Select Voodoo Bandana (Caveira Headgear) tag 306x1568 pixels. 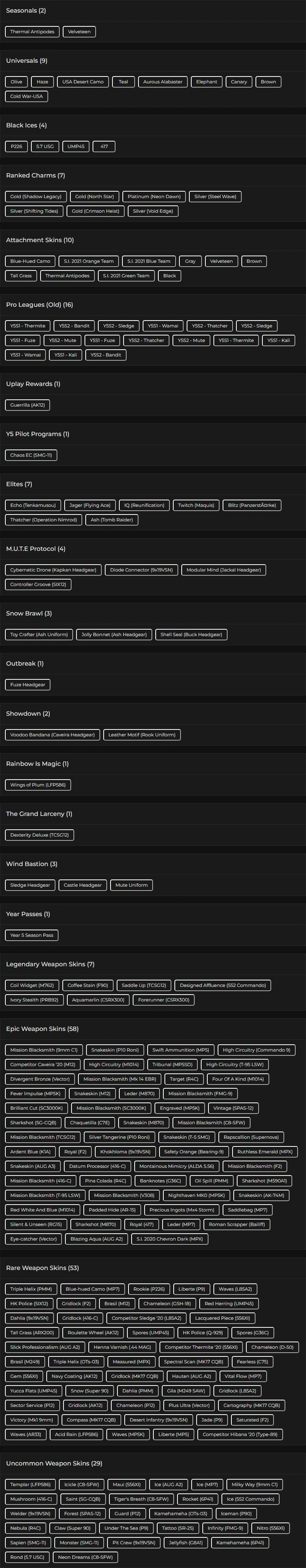[52, 735]
